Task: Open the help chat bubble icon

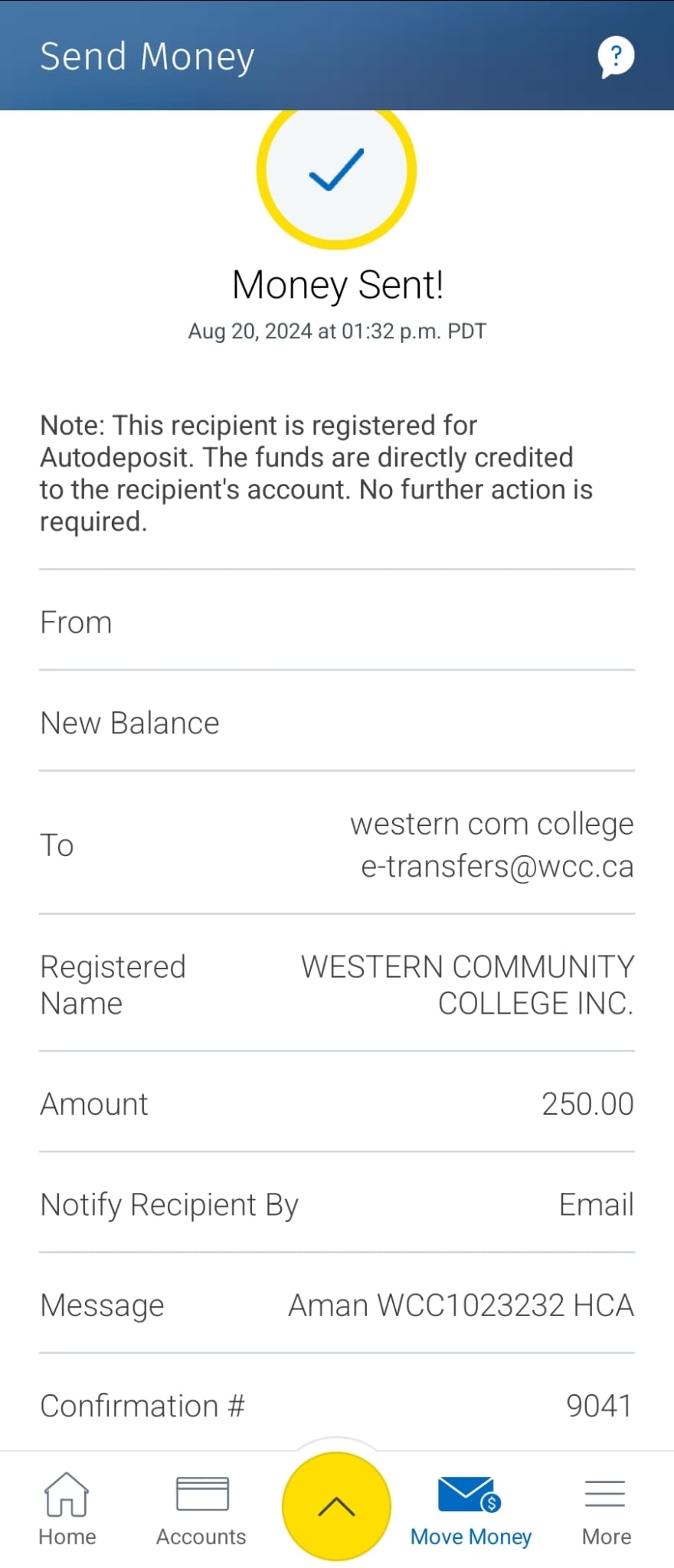Action: 616,57
